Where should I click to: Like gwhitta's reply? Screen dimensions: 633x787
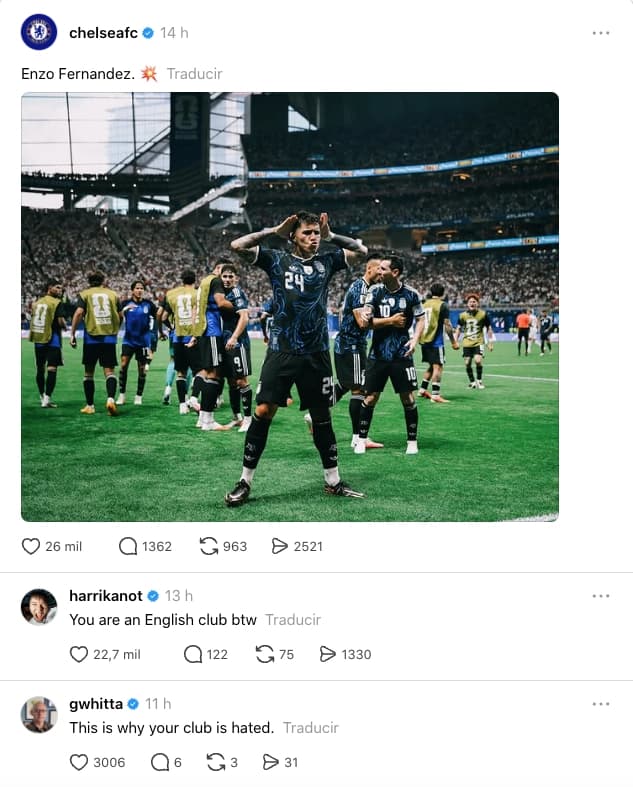tap(78, 762)
